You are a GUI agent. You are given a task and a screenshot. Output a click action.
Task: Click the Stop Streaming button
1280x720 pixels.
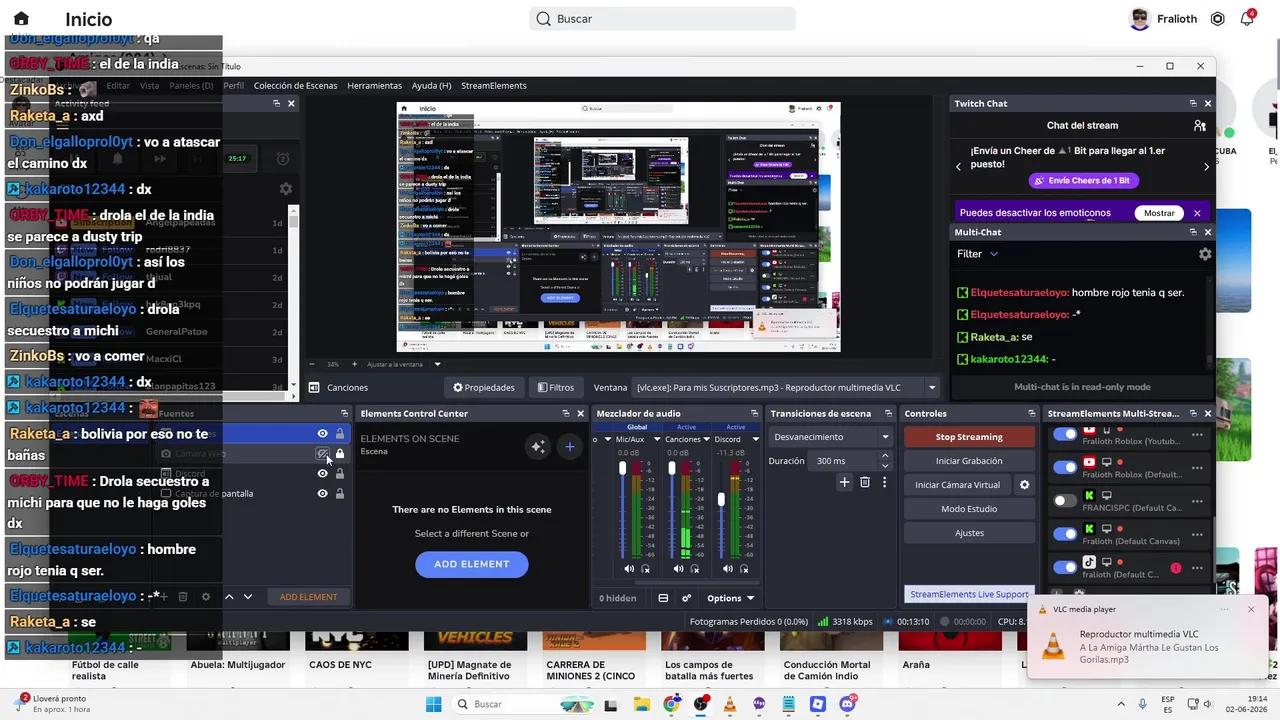[x=969, y=437]
